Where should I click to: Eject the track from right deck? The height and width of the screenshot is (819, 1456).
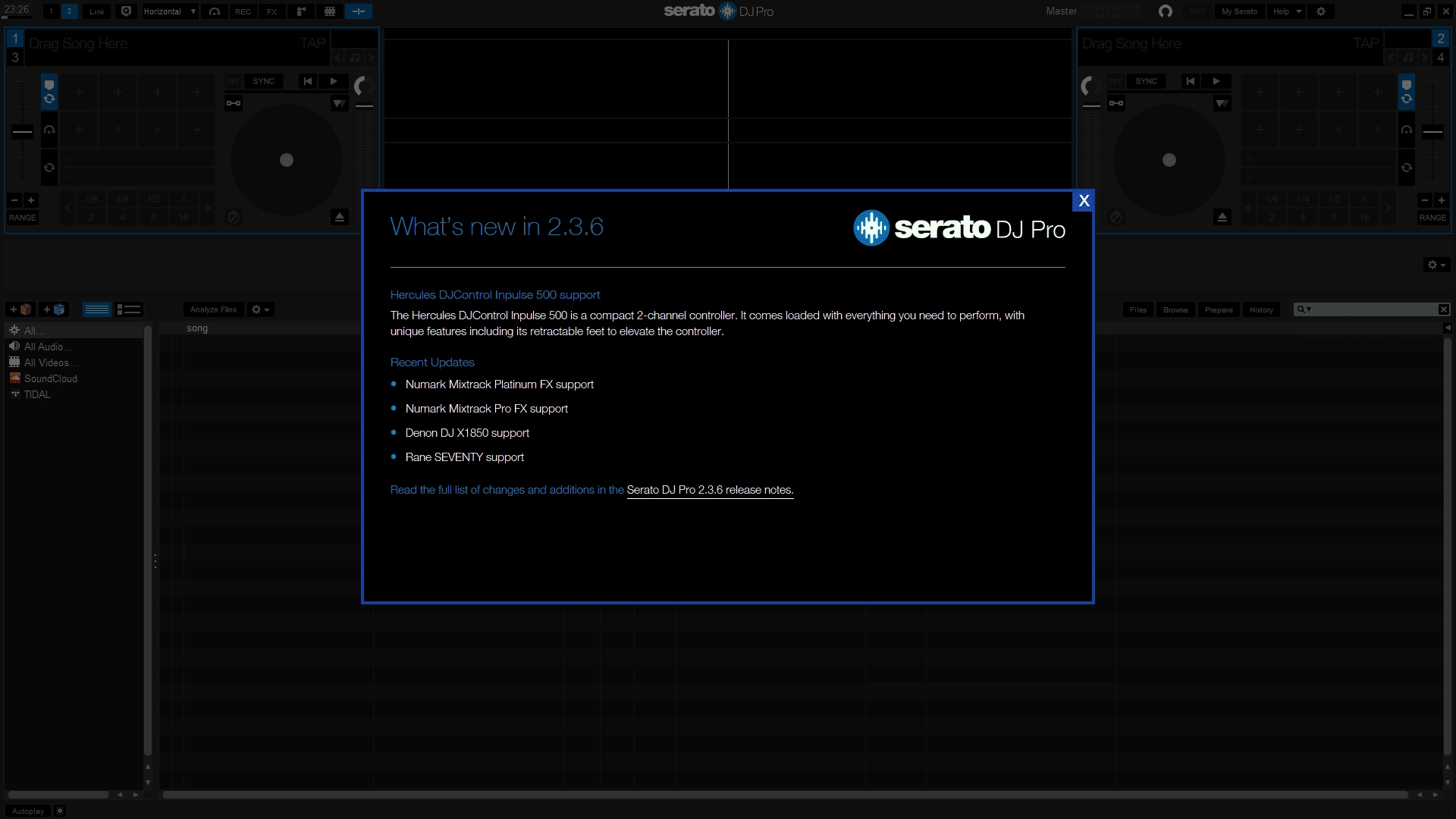point(1222,218)
